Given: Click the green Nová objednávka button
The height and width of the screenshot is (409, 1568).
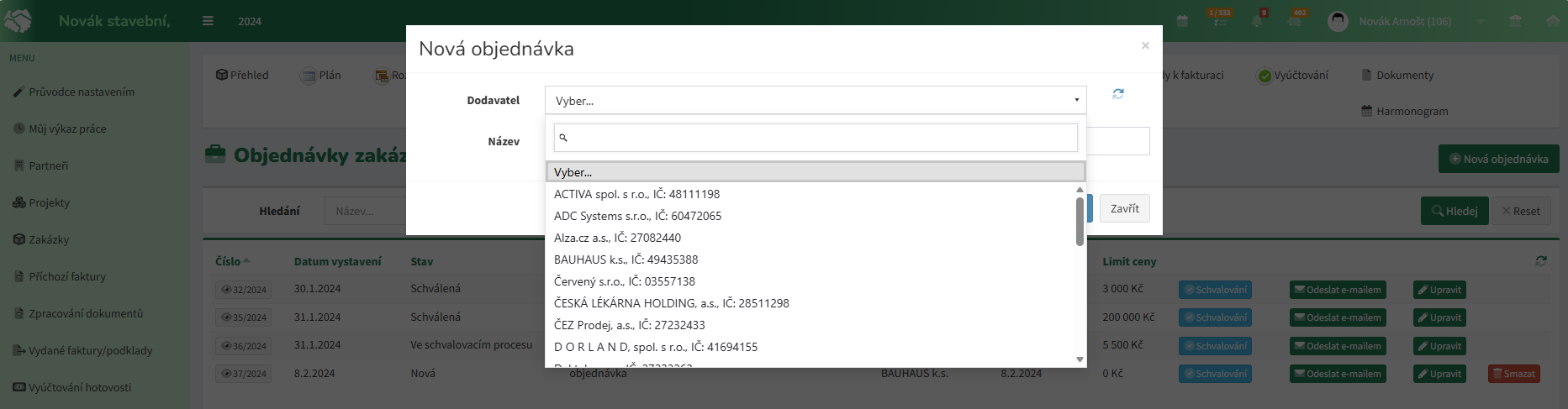Looking at the screenshot, I should [1498, 159].
